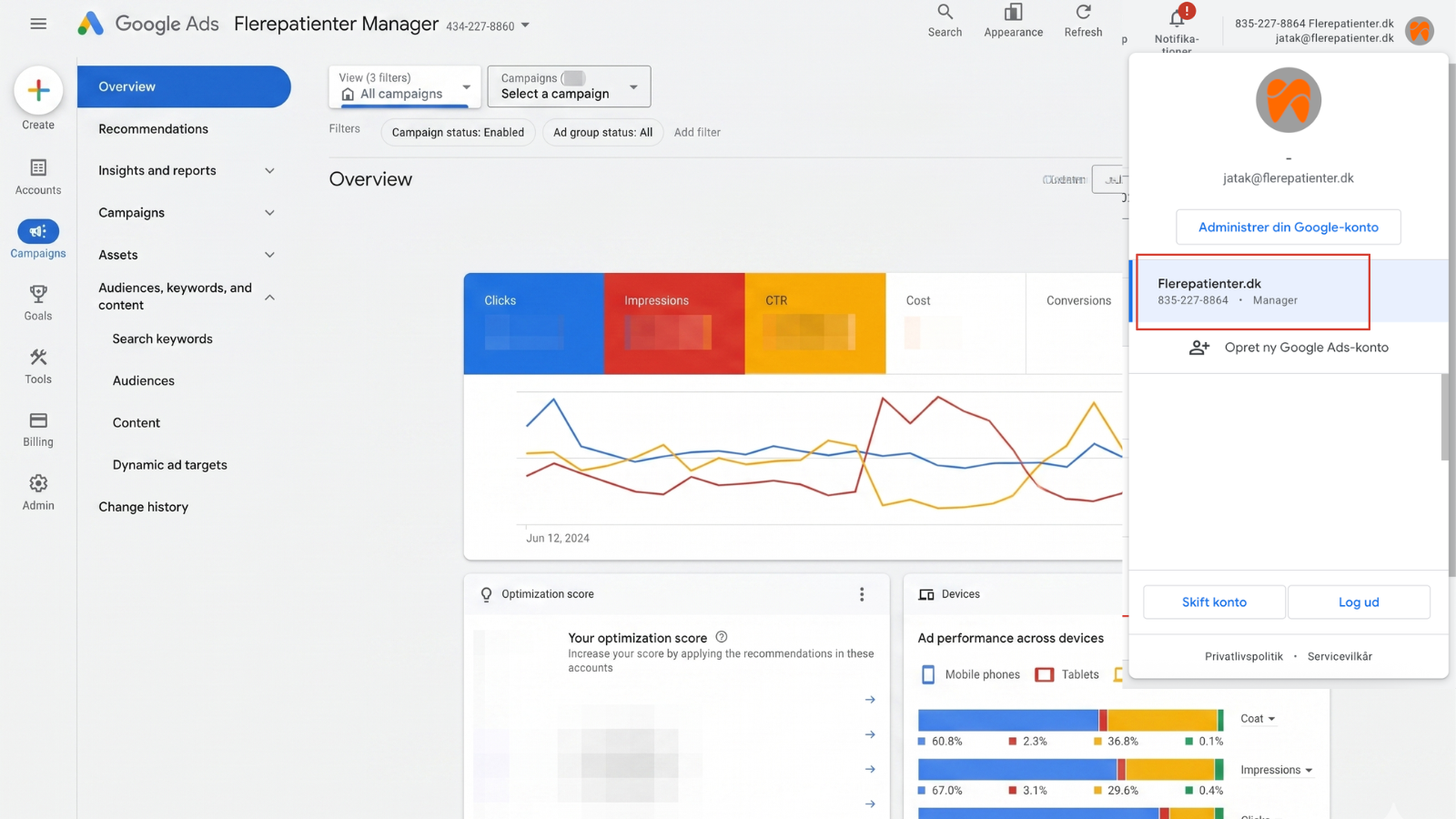Expand the Campaigns nav section

tap(269, 213)
